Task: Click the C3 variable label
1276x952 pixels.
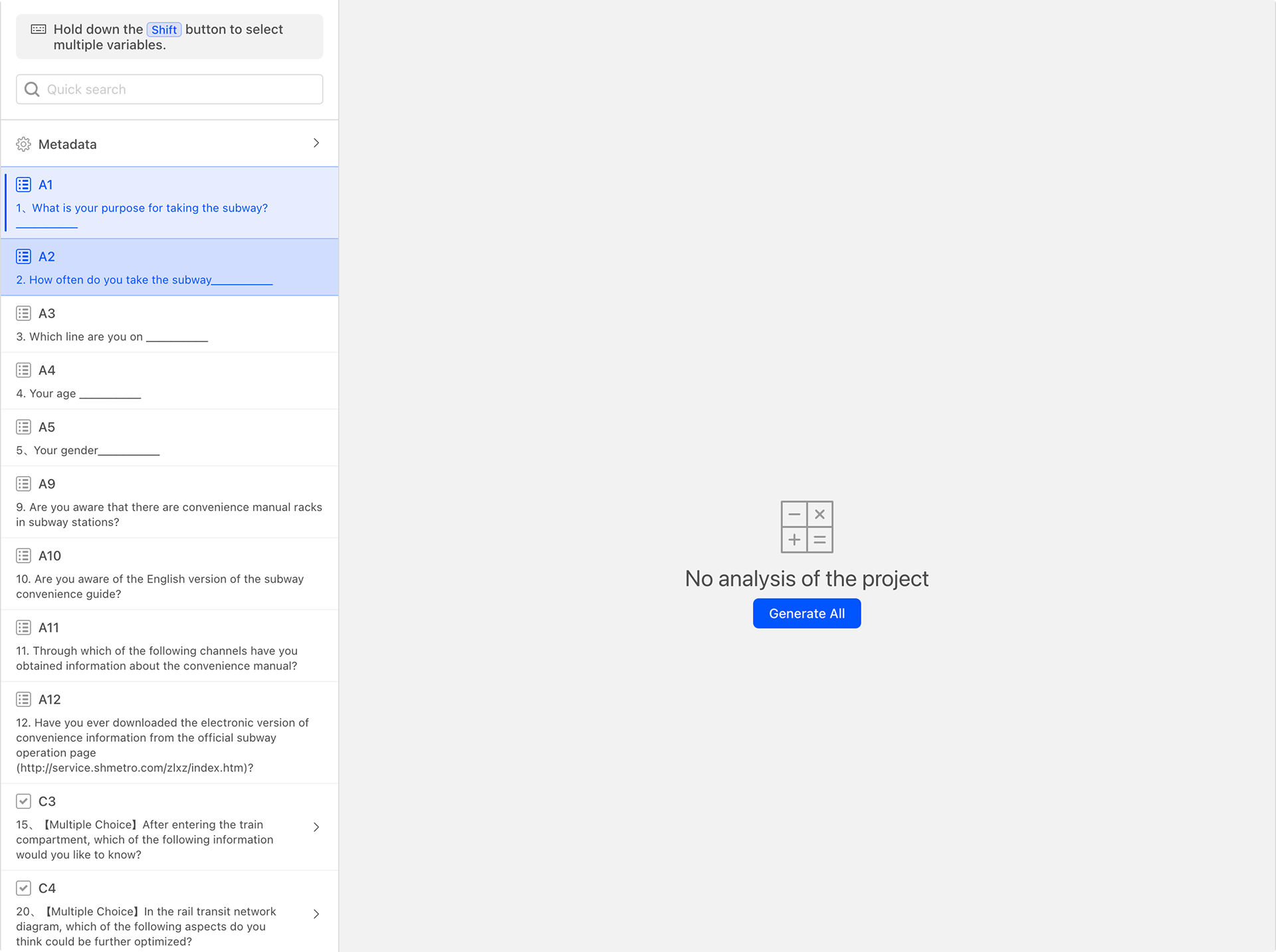Action: click(x=47, y=801)
